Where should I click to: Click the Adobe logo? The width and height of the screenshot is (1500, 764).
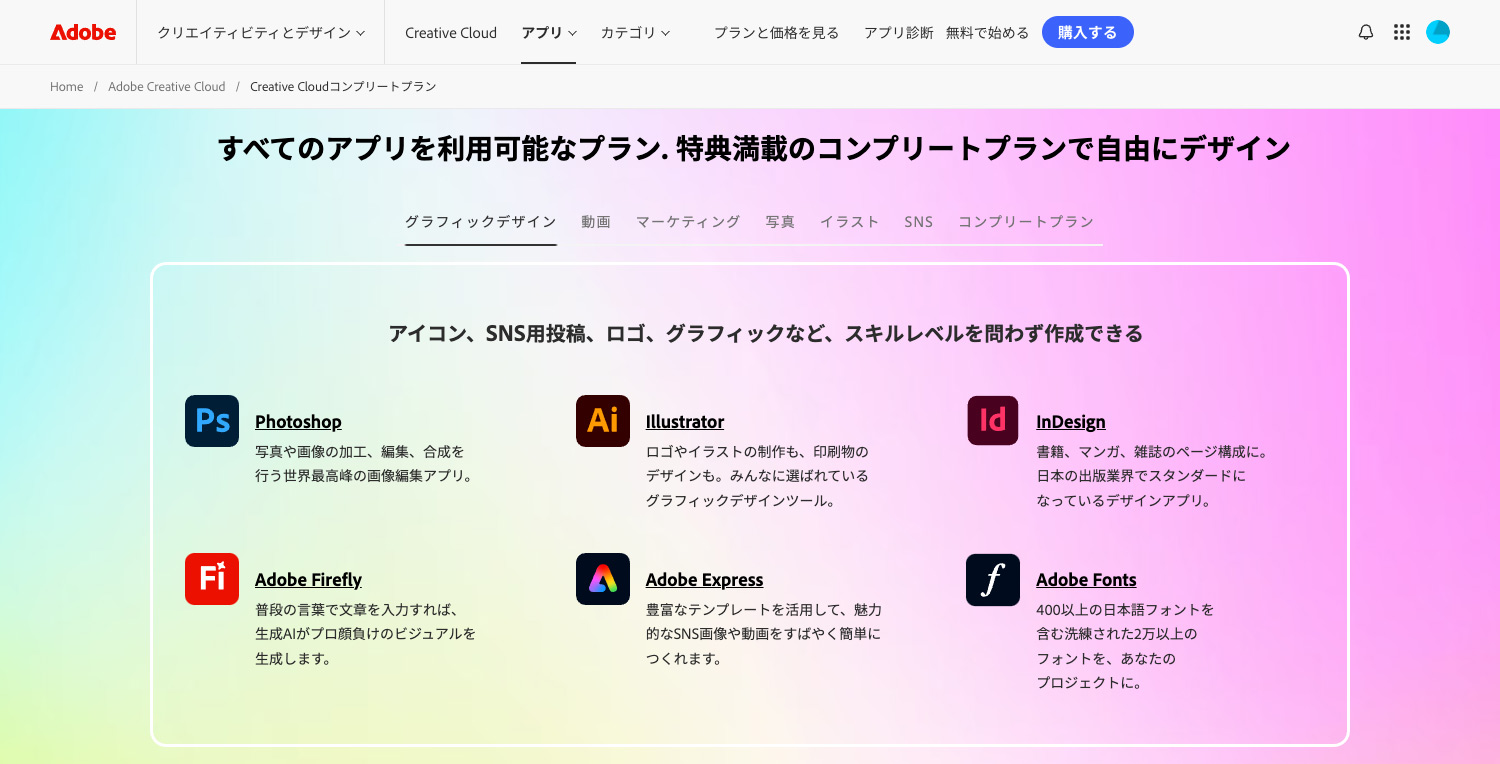point(83,32)
